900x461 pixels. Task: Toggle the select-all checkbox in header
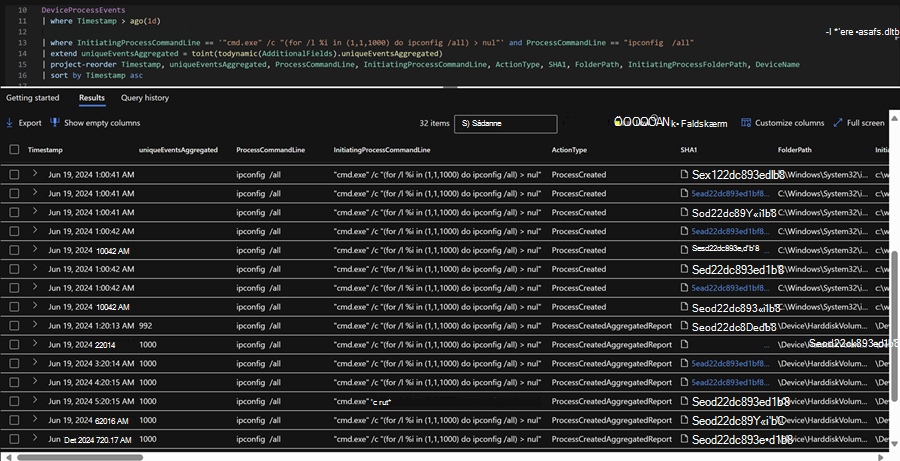pos(14,149)
